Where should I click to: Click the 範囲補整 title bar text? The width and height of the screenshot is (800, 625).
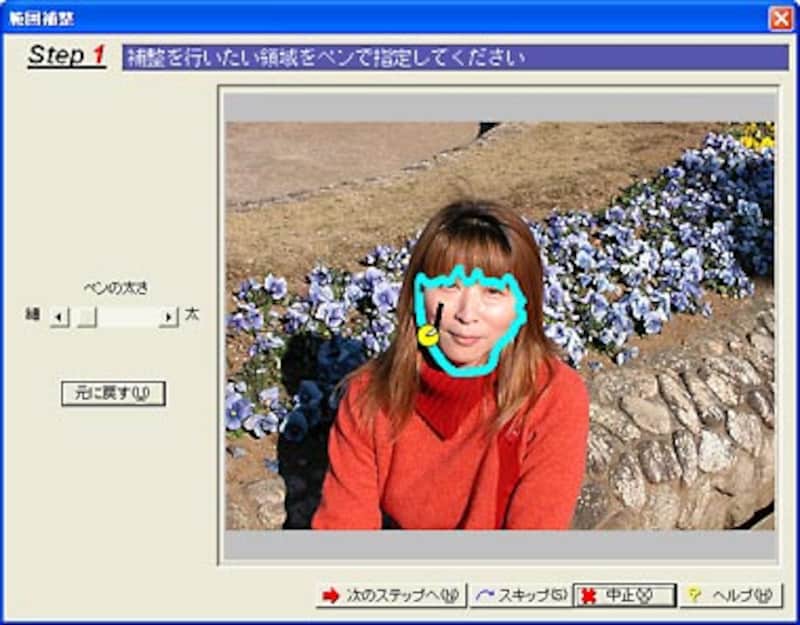41,18
